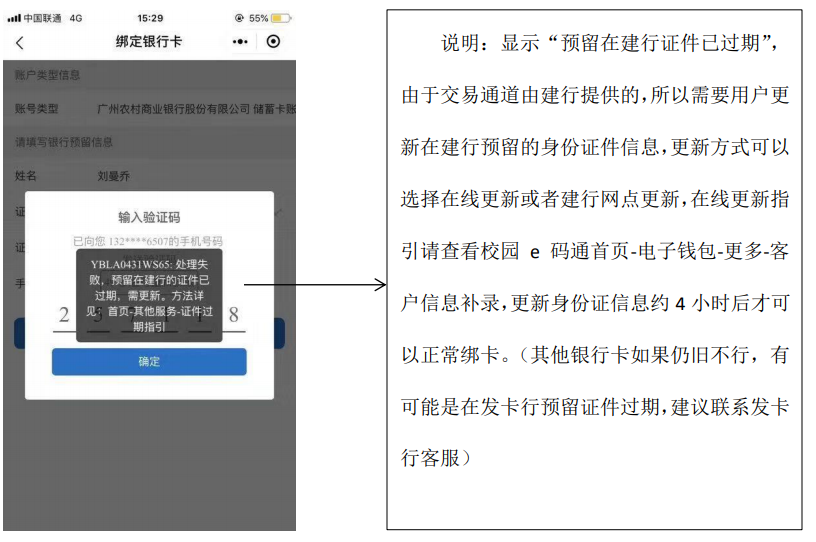Tap the 15:29 clock in status bar
Viewport: 816px width, 542px height.
coord(150,18)
